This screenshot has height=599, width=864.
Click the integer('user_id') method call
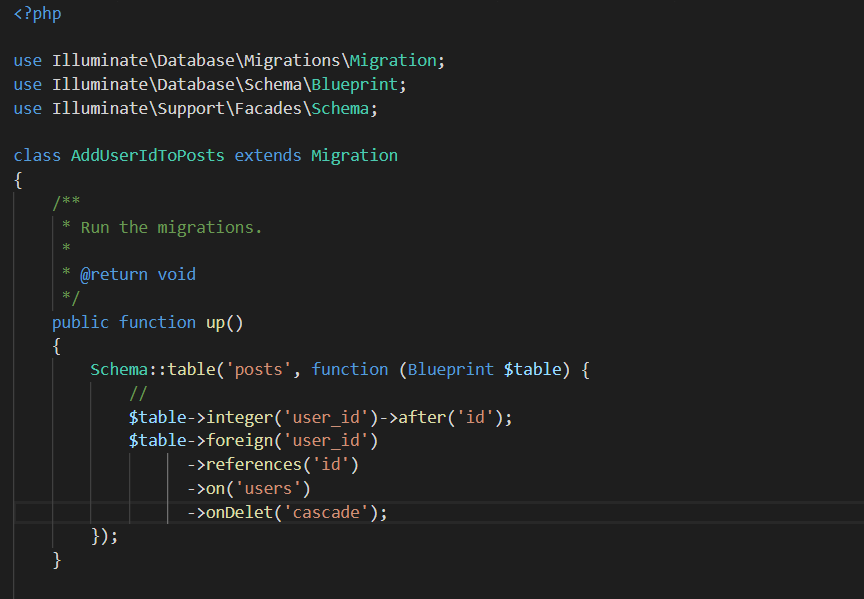292,418
